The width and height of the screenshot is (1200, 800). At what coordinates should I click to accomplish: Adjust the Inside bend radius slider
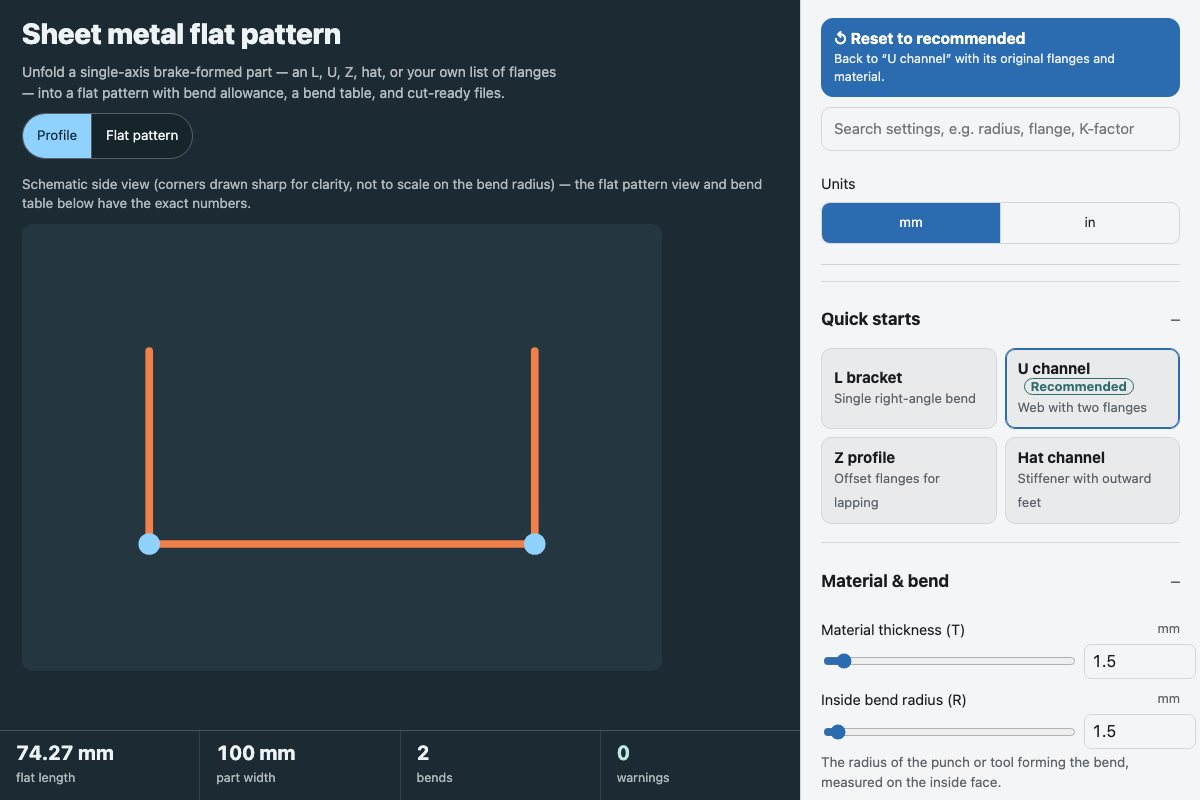coord(948,731)
